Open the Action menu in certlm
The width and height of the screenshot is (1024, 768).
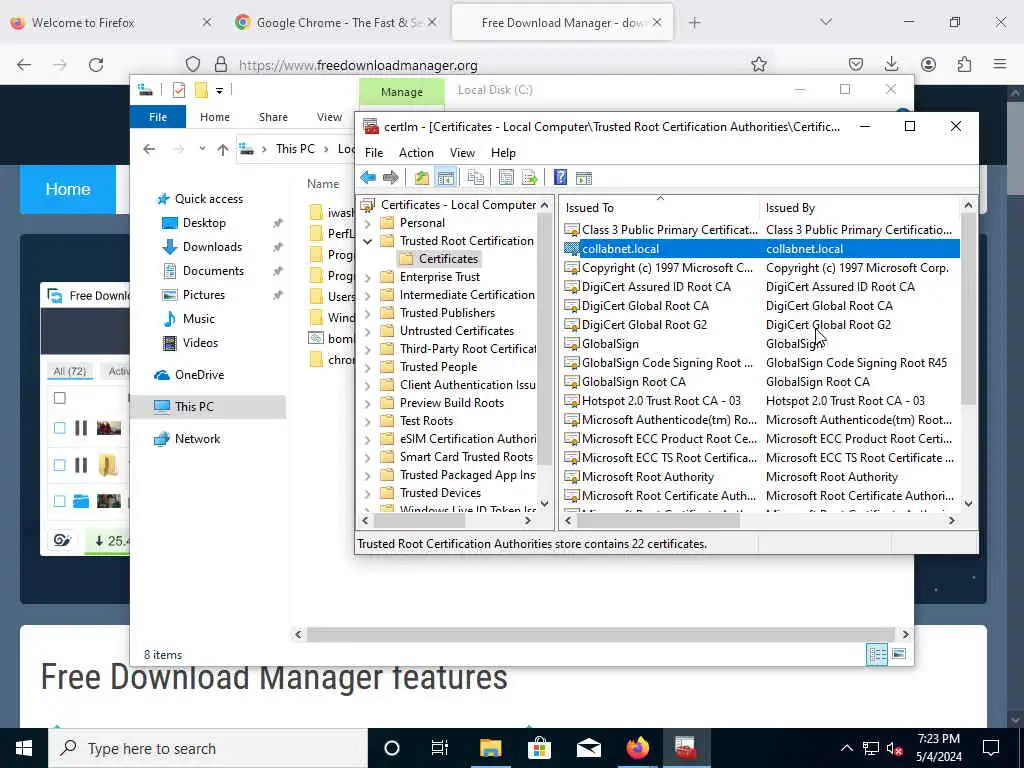pyautogui.click(x=416, y=153)
